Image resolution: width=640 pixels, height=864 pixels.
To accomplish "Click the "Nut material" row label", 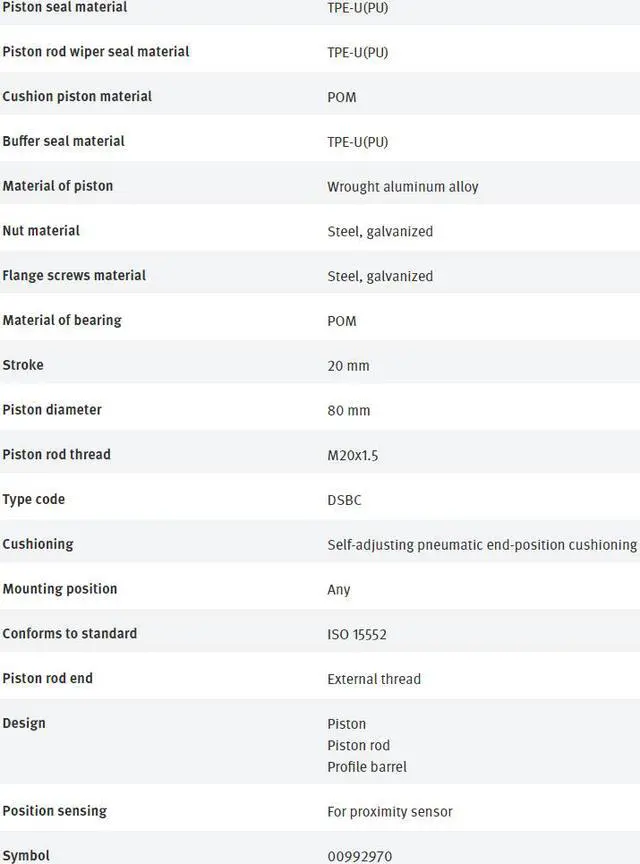I will click(41, 231).
